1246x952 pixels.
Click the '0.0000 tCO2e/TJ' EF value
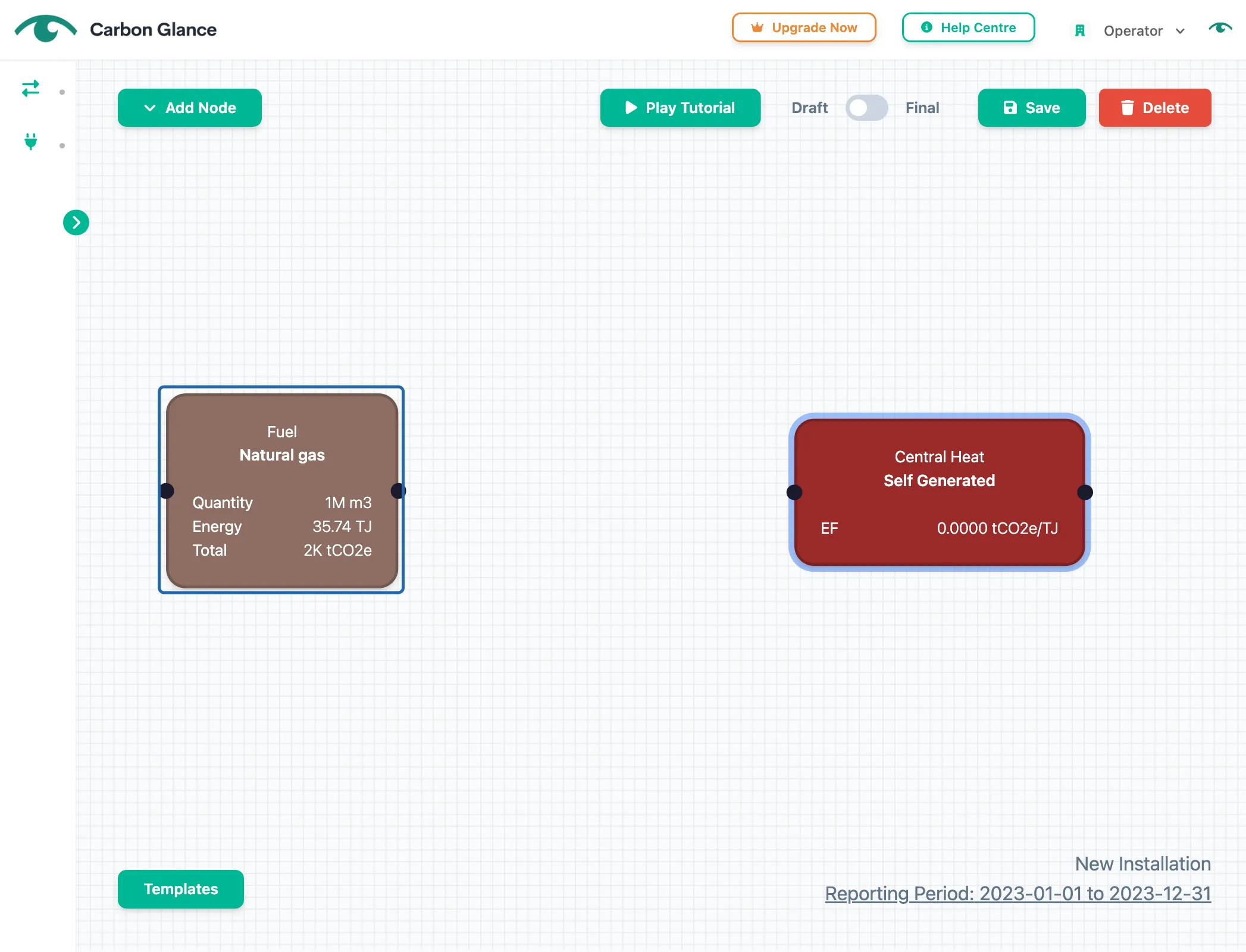coord(997,528)
